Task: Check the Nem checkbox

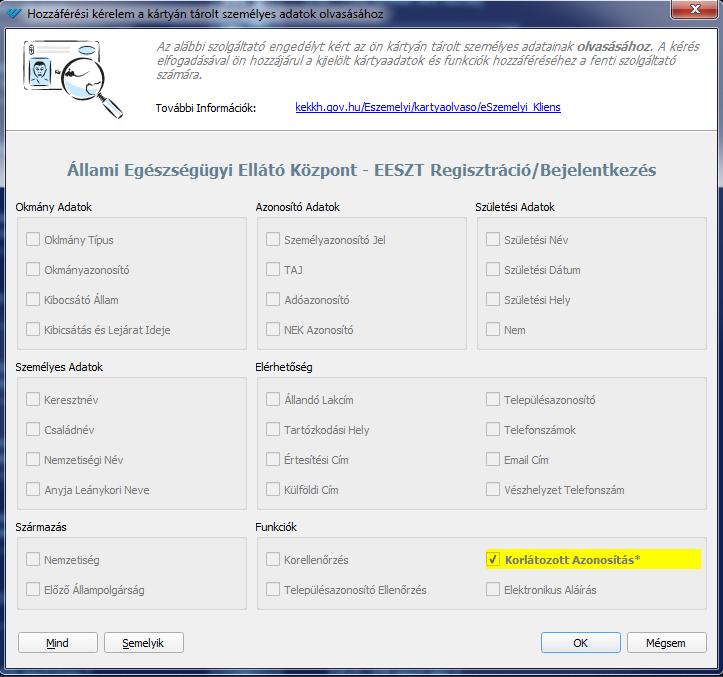Action: coord(493,329)
